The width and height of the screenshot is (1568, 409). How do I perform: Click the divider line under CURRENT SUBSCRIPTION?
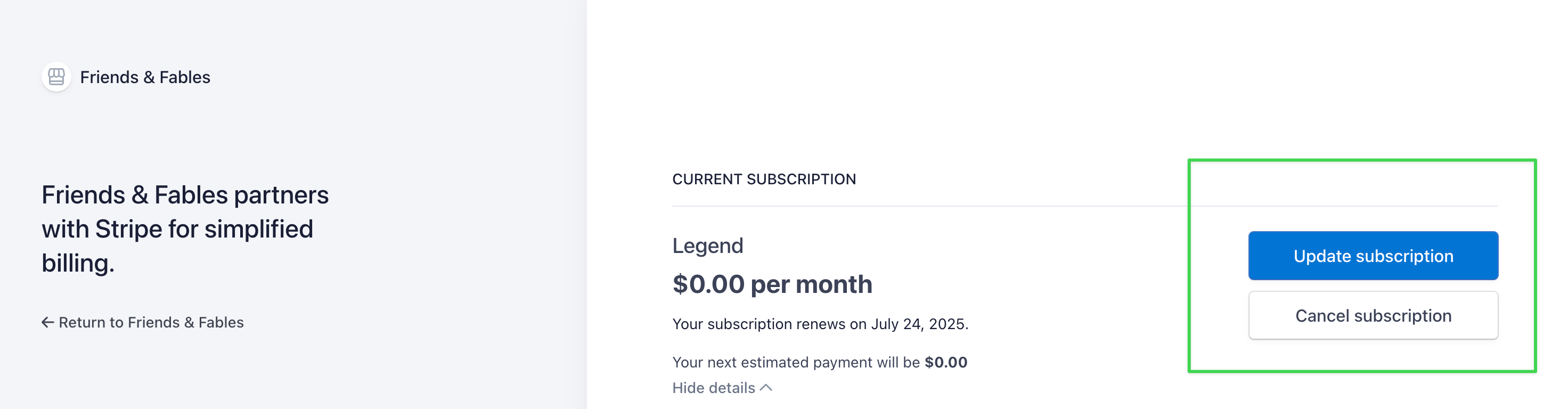point(913,206)
